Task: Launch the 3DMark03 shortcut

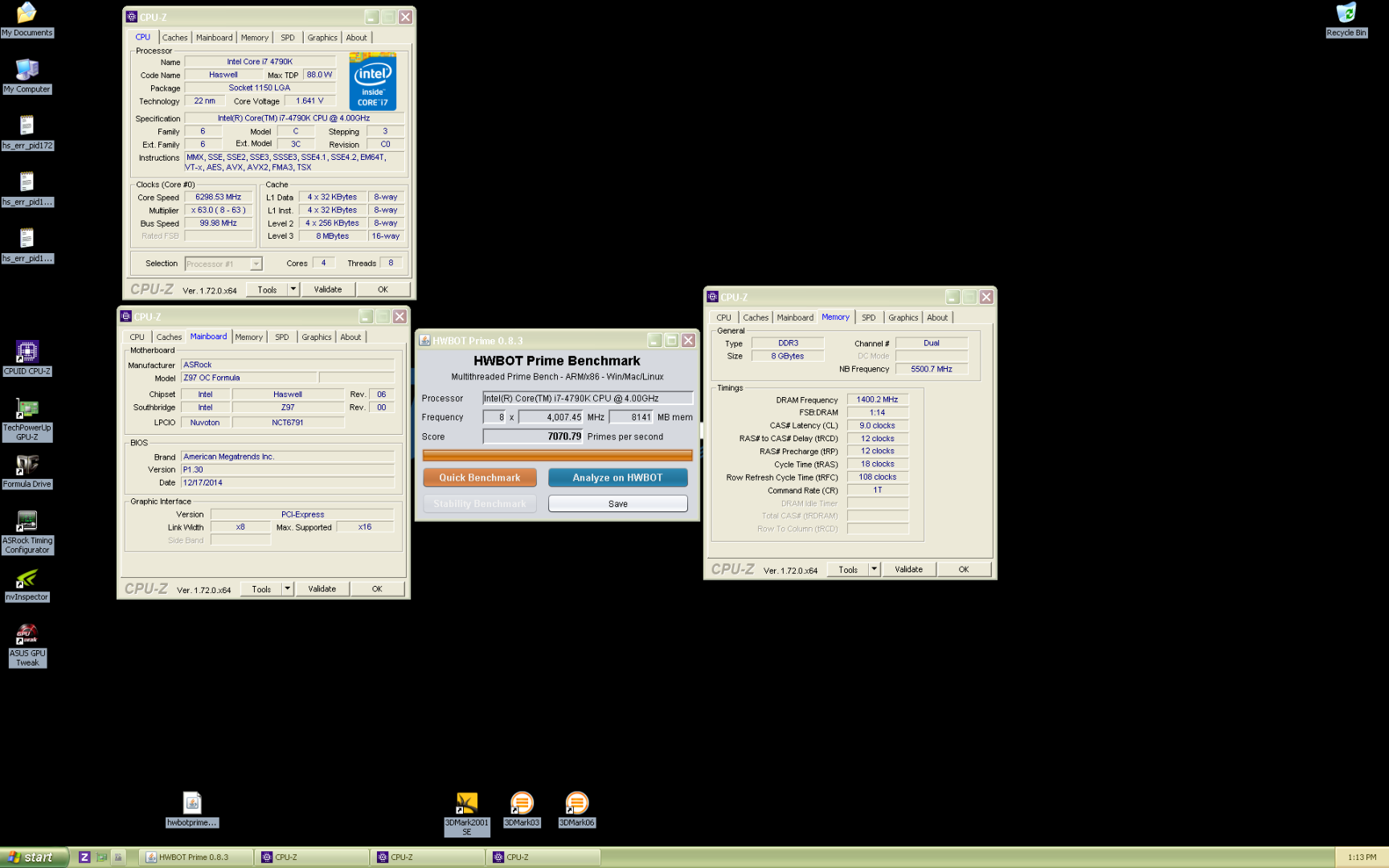Action: point(522,809)
